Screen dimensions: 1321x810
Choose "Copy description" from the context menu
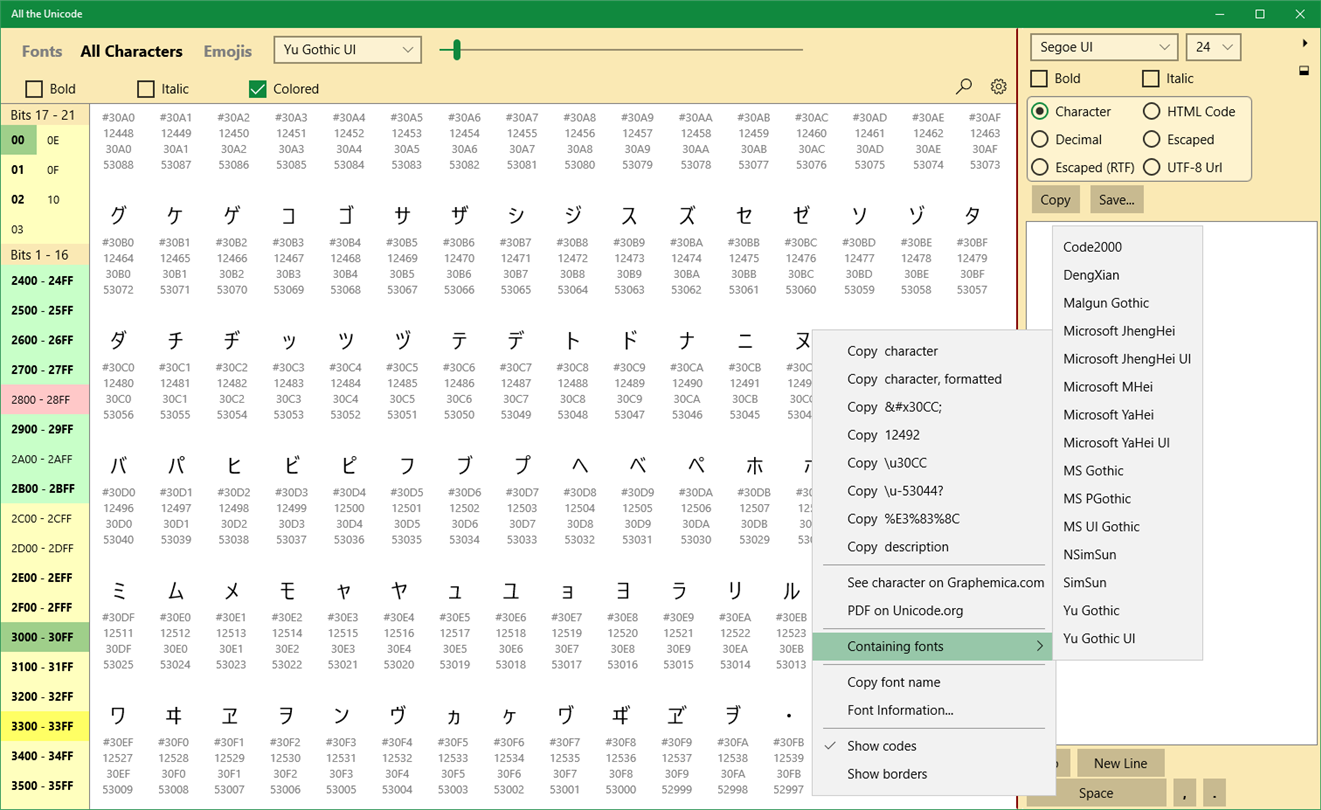[897, 547]
